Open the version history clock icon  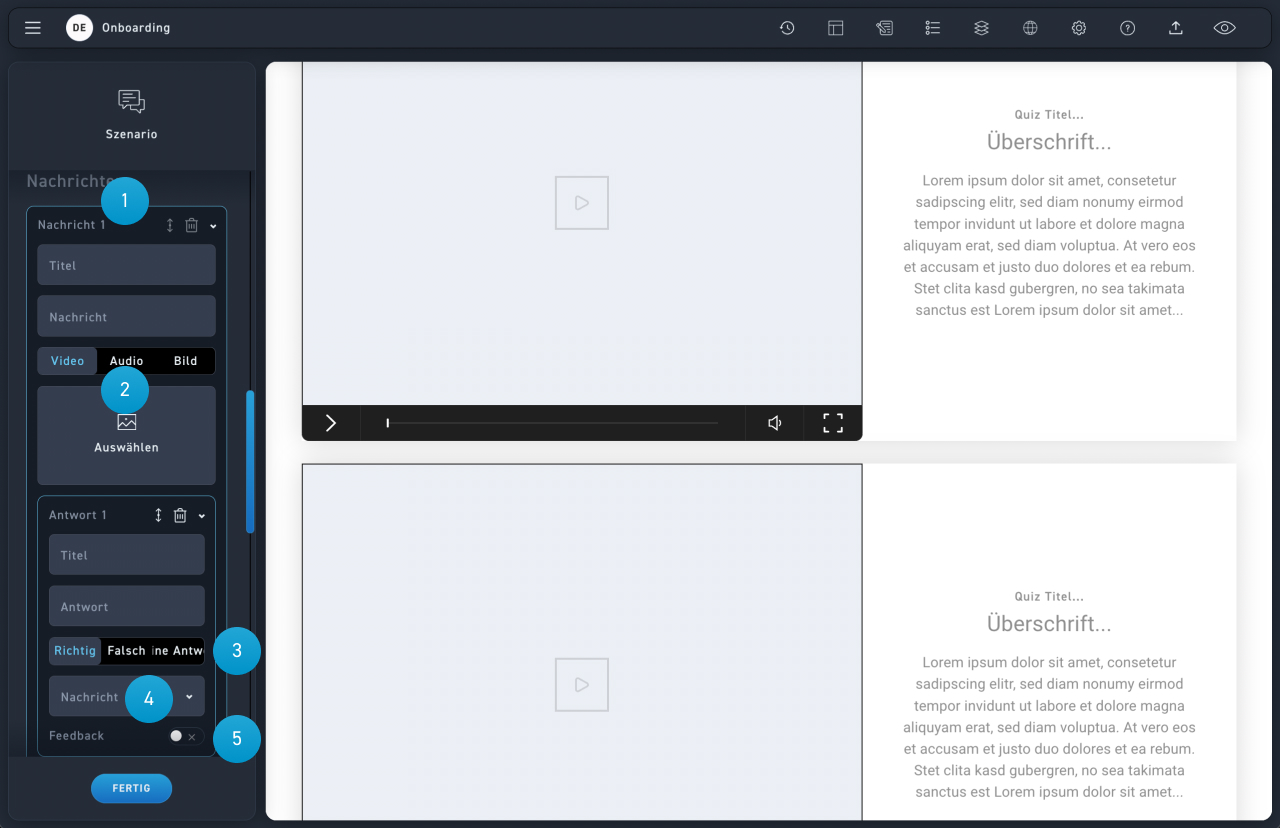tap(787, 28)
